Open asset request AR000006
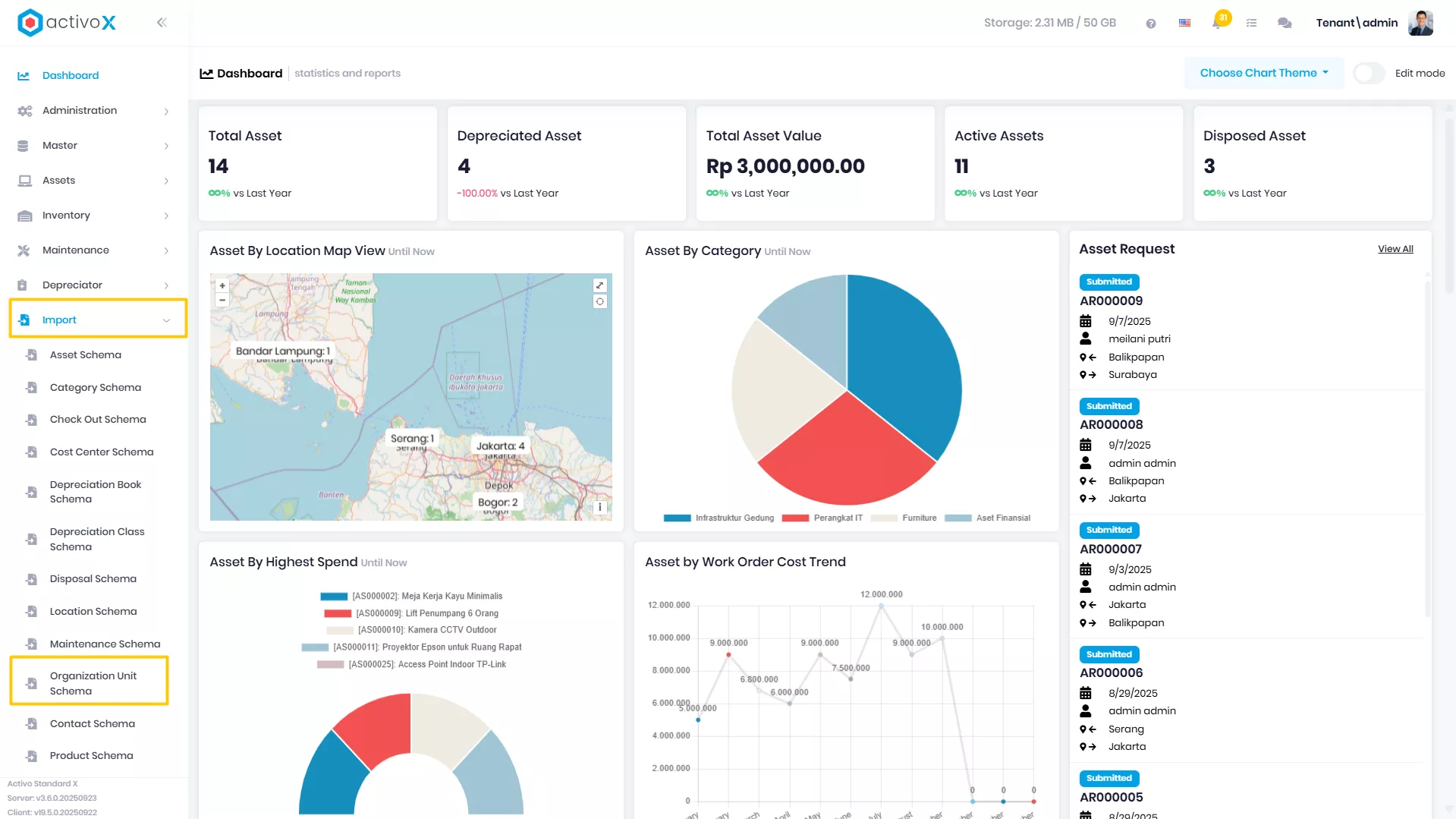Image resolution: width=1456 pixels, height=819 pixels. [1111, 673]
